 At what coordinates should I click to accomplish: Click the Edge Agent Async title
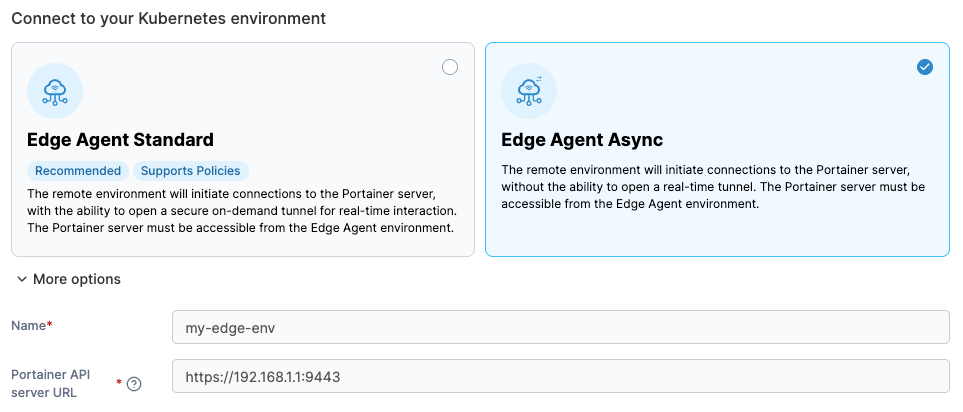582,140
